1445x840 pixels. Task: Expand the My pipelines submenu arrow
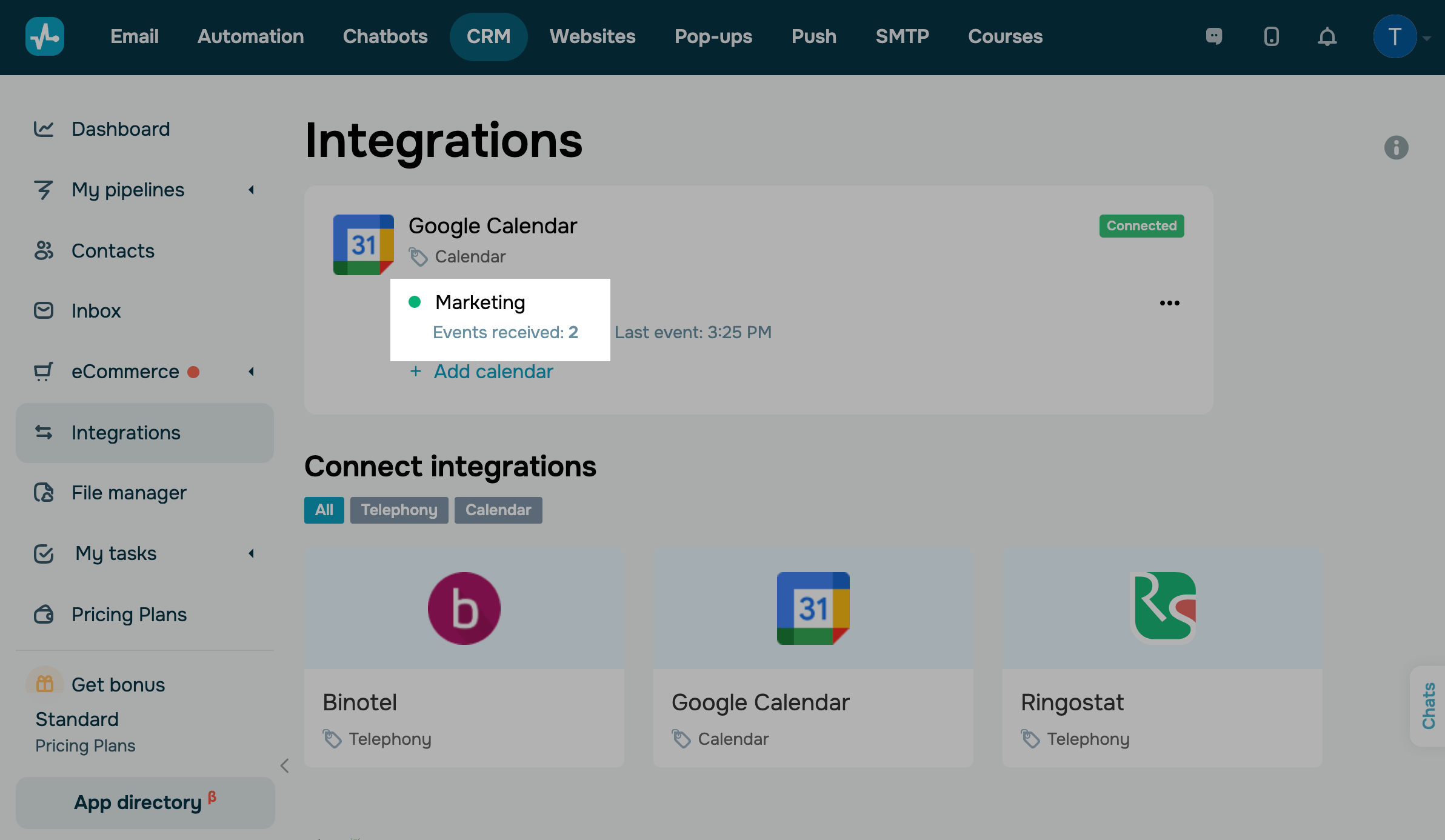(x=252, y=190)
